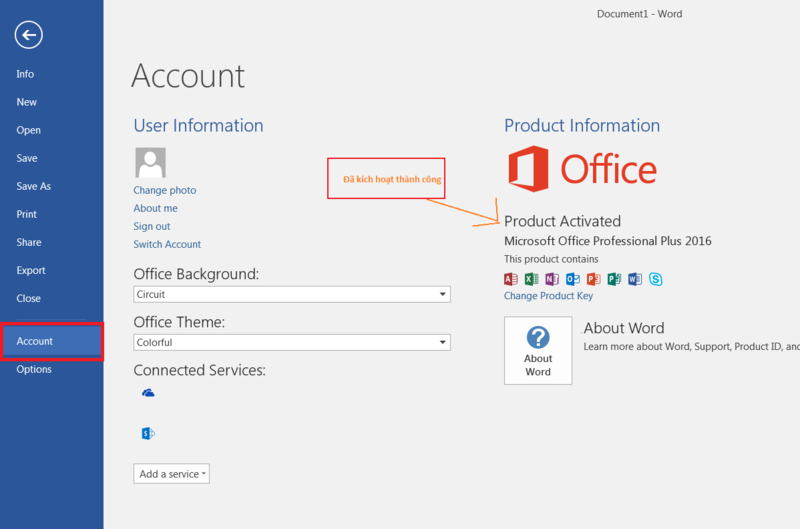Click the User Information heading
Screen dimensions: 800x529
tap(198, 125)
